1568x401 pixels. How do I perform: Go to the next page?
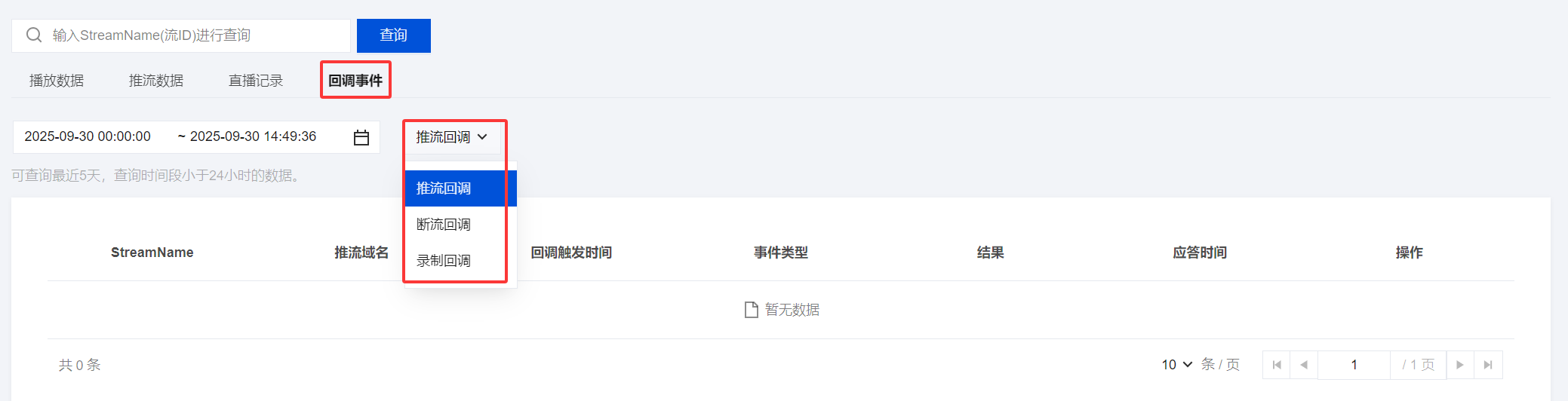tap(1460, 365)
